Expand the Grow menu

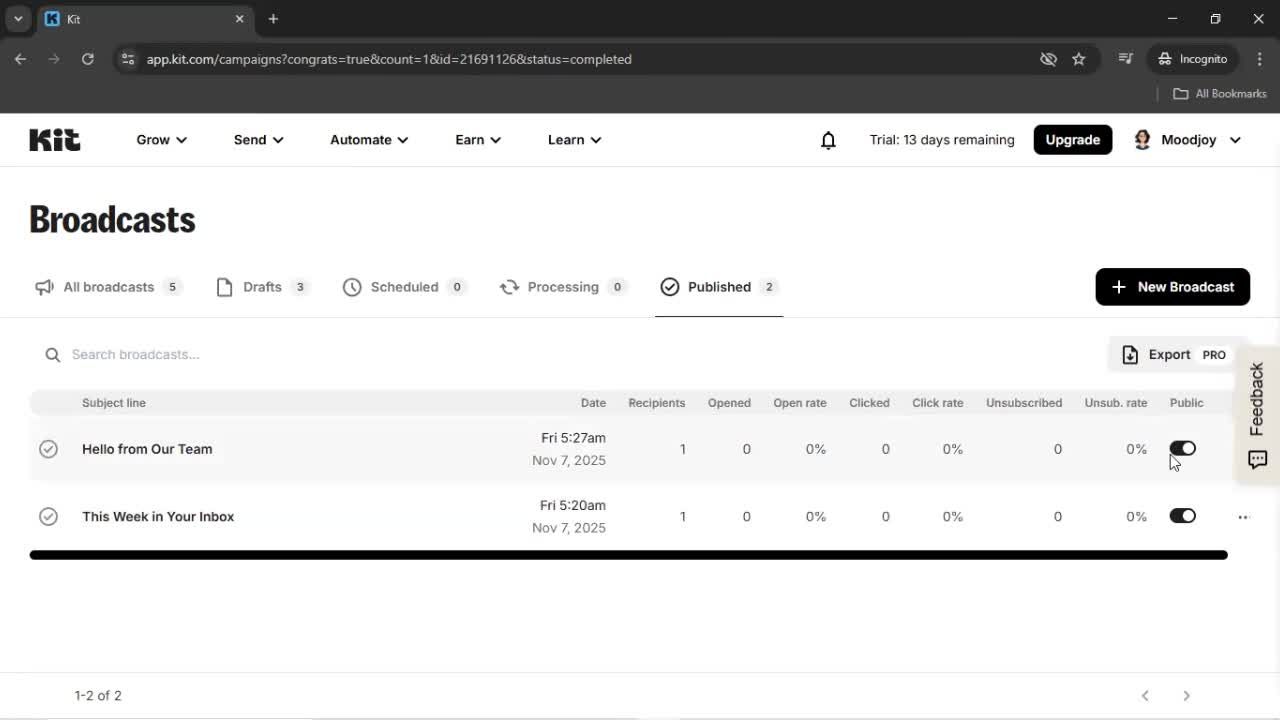click(x=160, y=140)
